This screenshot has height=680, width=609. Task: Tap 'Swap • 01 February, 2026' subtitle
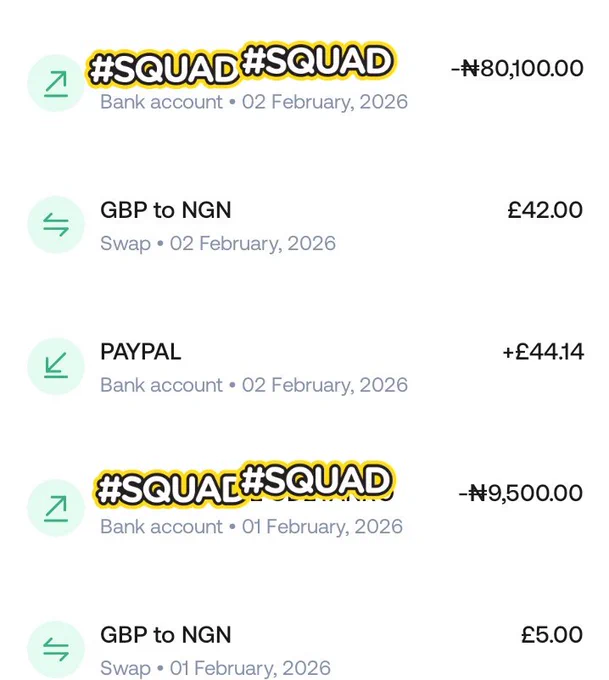[x=215, y=668]
